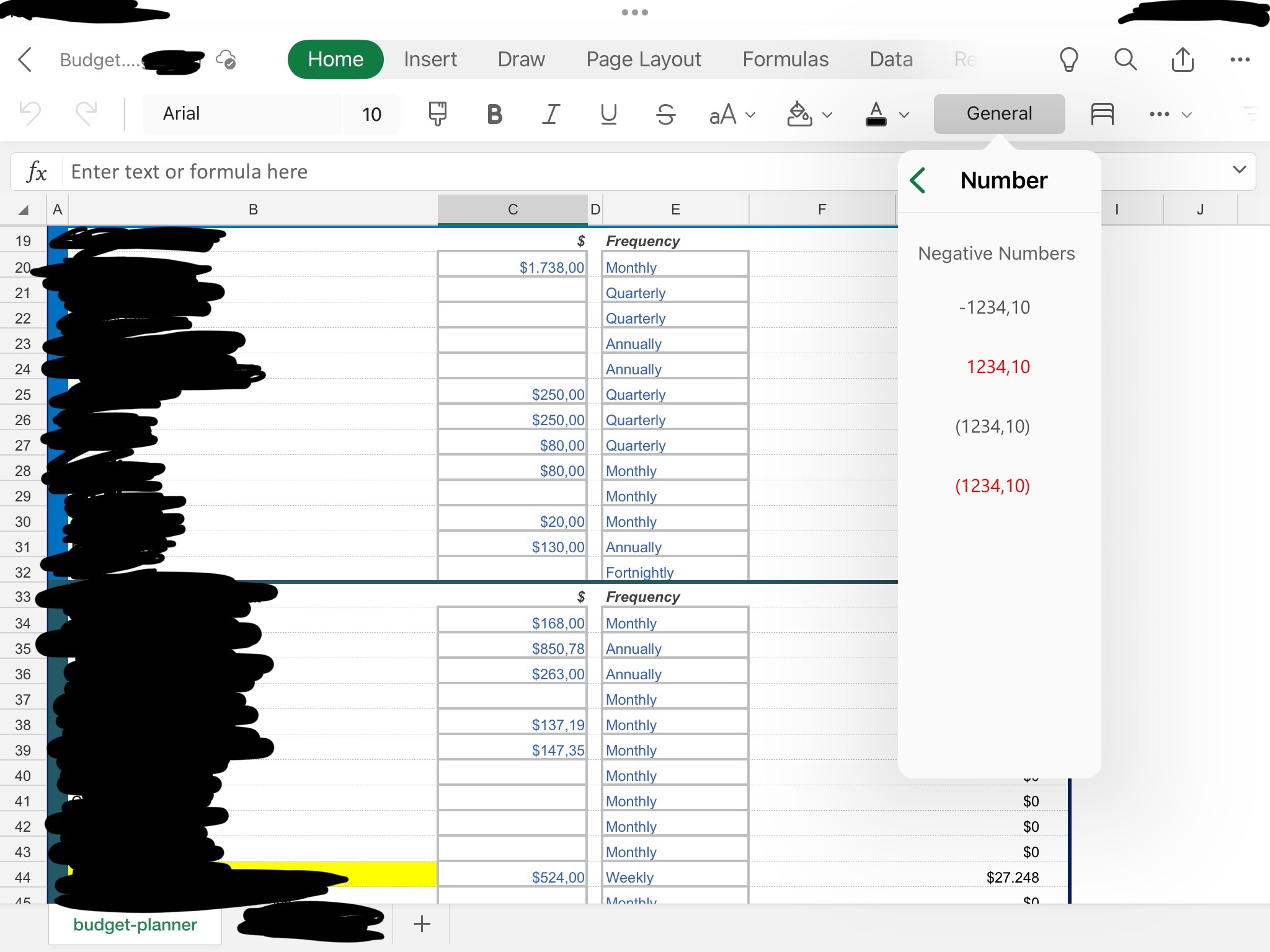This screenshot has width=1270, height=952.
Task: Tap the Share icon
Action: [x=1182, y=60]
